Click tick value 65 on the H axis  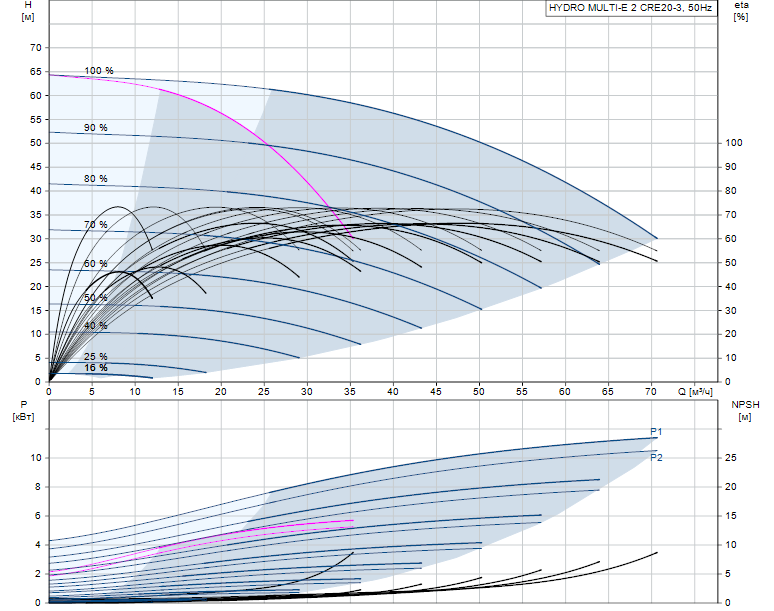tap(36, 72)
